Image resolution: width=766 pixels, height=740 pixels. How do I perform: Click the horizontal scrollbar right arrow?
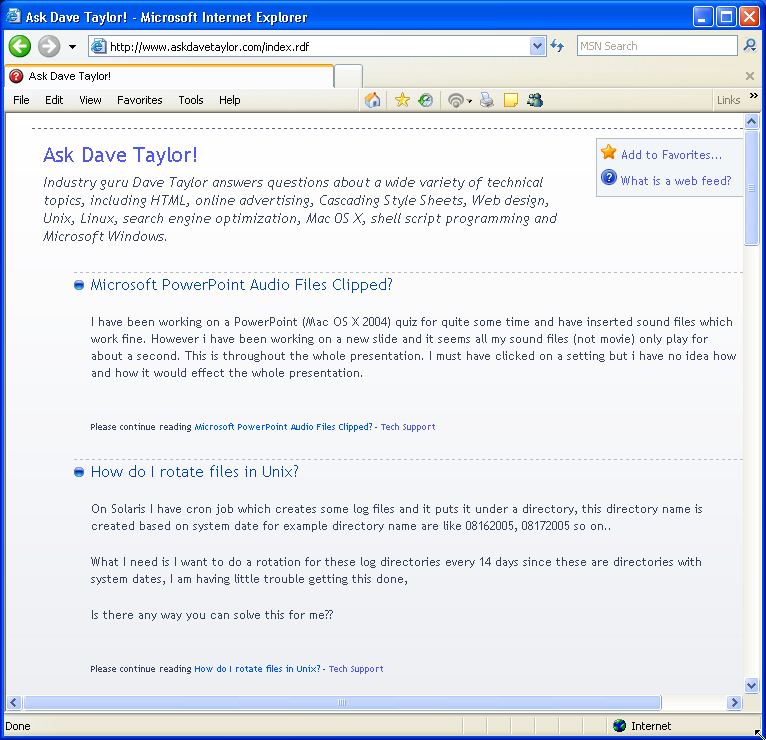point(734,702)
